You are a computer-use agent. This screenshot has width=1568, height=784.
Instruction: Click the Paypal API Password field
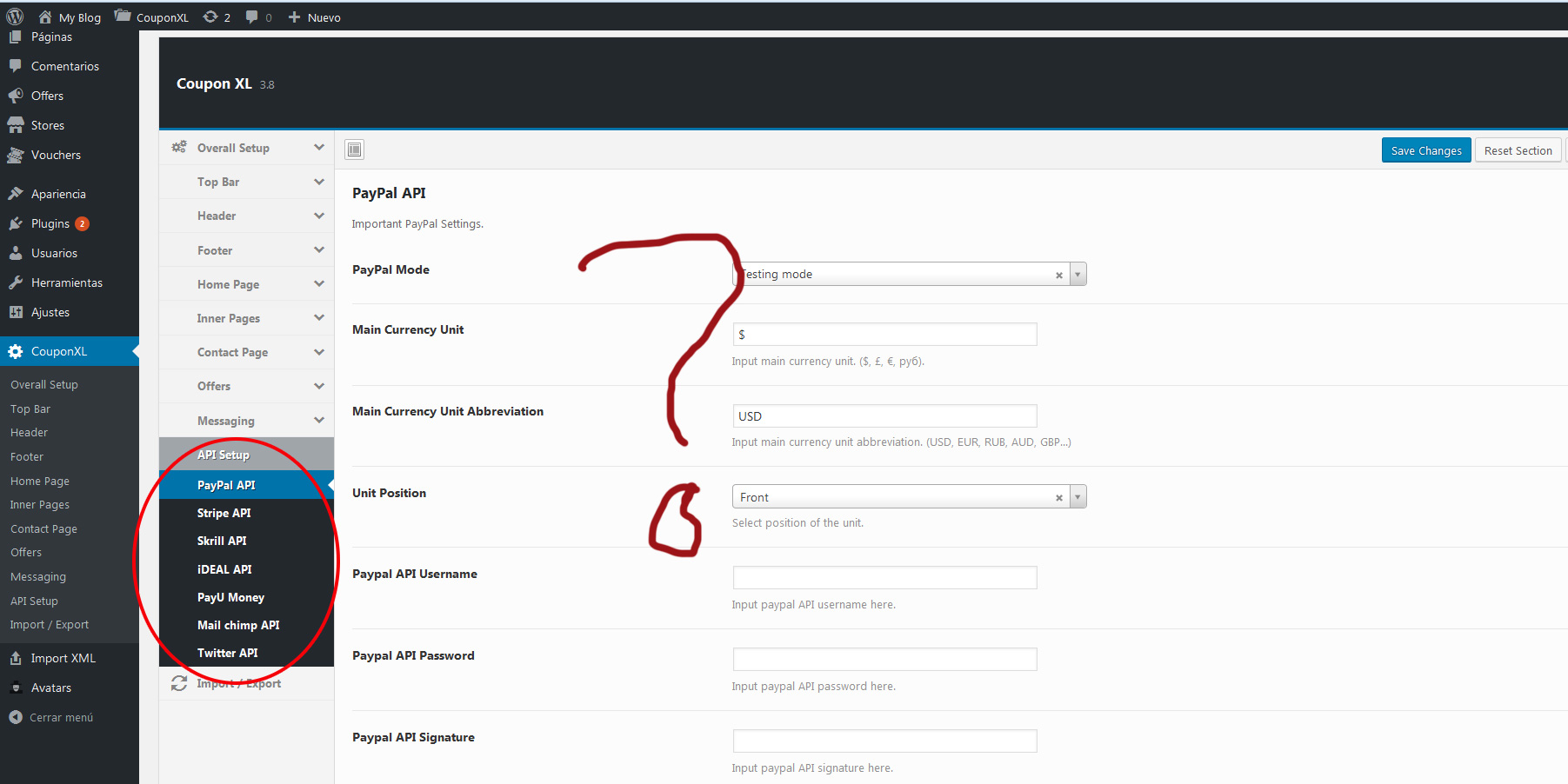point(884,659)
